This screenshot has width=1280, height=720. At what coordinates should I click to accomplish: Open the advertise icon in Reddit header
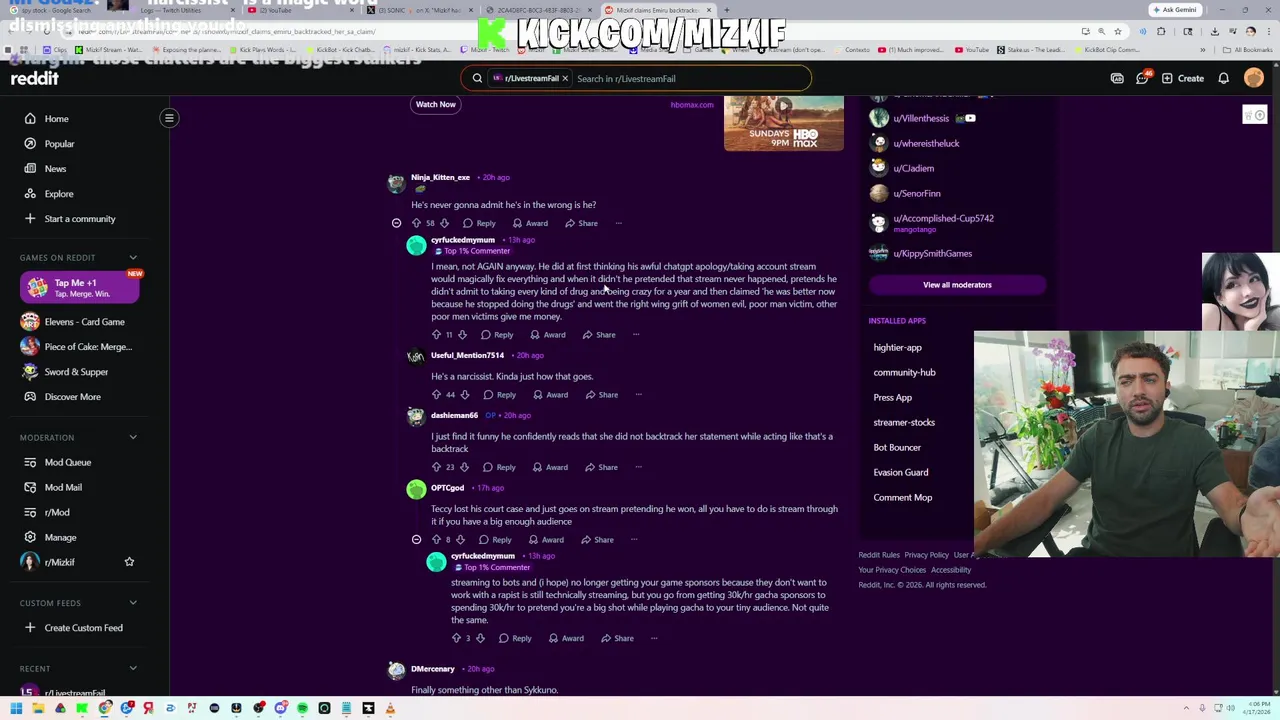click(x=1117, y=78)
